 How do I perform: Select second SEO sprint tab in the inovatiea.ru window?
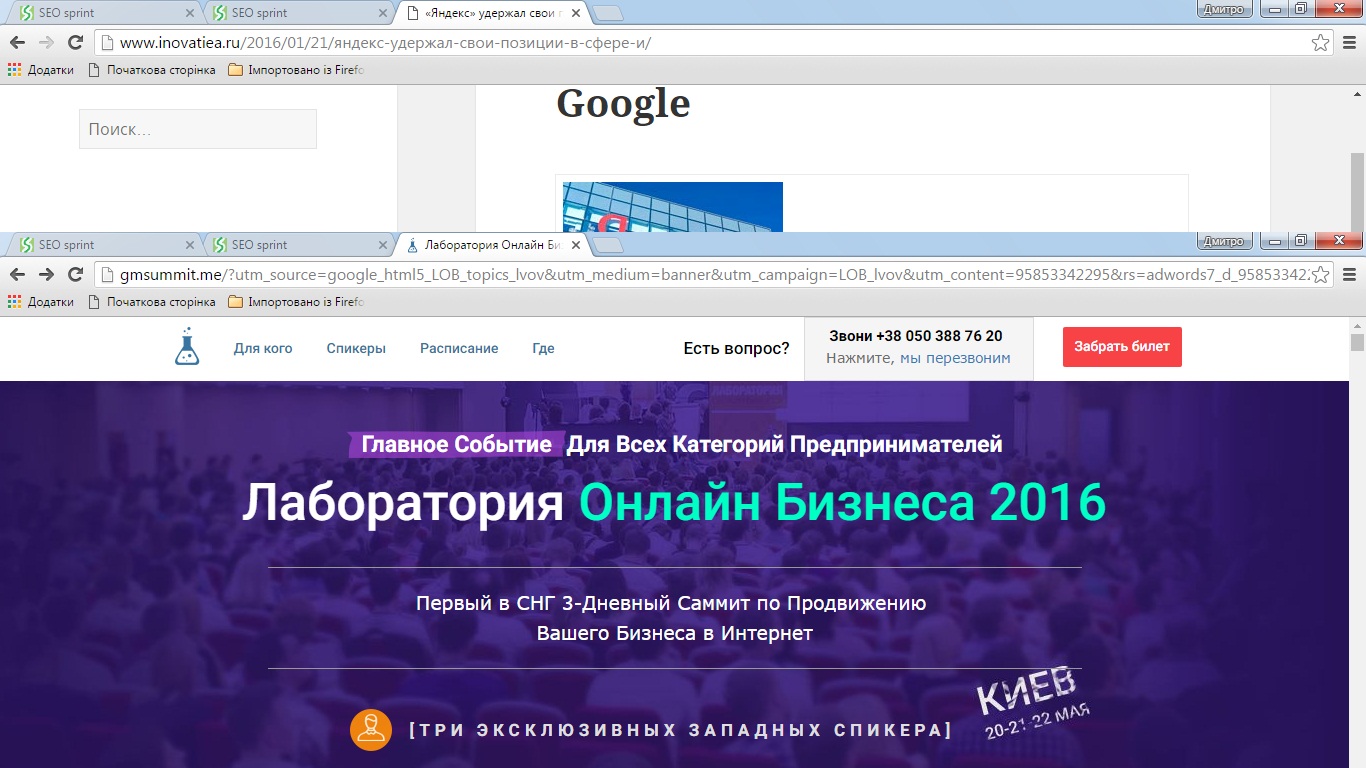(x=298, y=13)
